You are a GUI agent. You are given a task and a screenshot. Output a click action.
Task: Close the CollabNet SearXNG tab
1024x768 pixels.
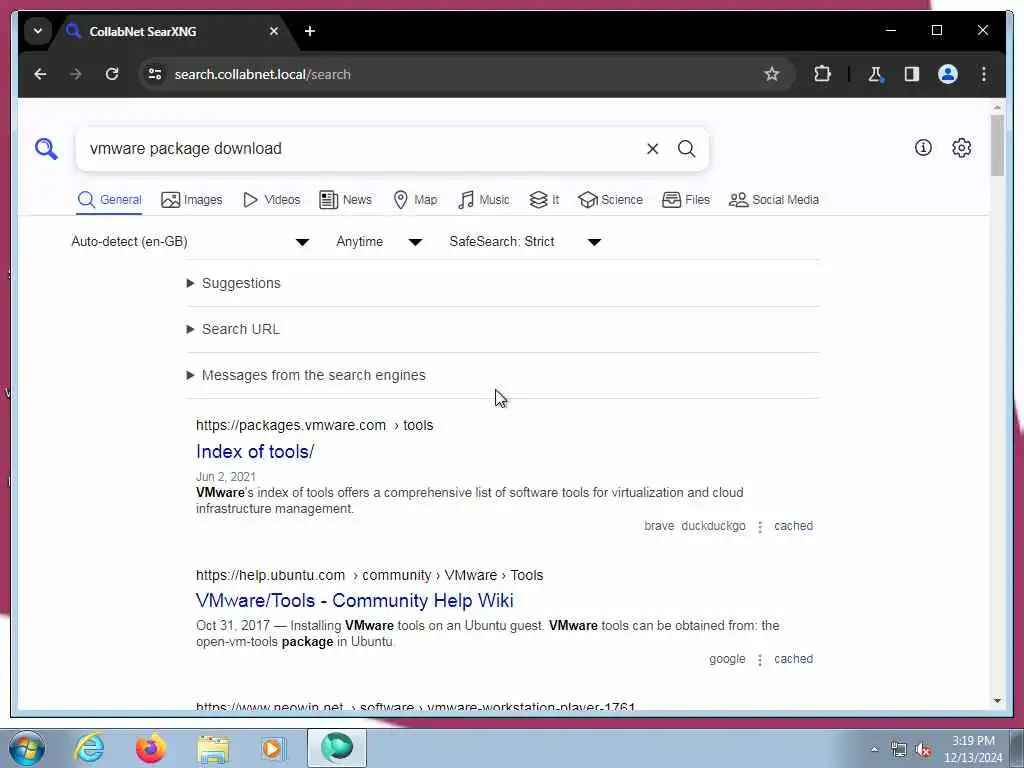[274, 31]
